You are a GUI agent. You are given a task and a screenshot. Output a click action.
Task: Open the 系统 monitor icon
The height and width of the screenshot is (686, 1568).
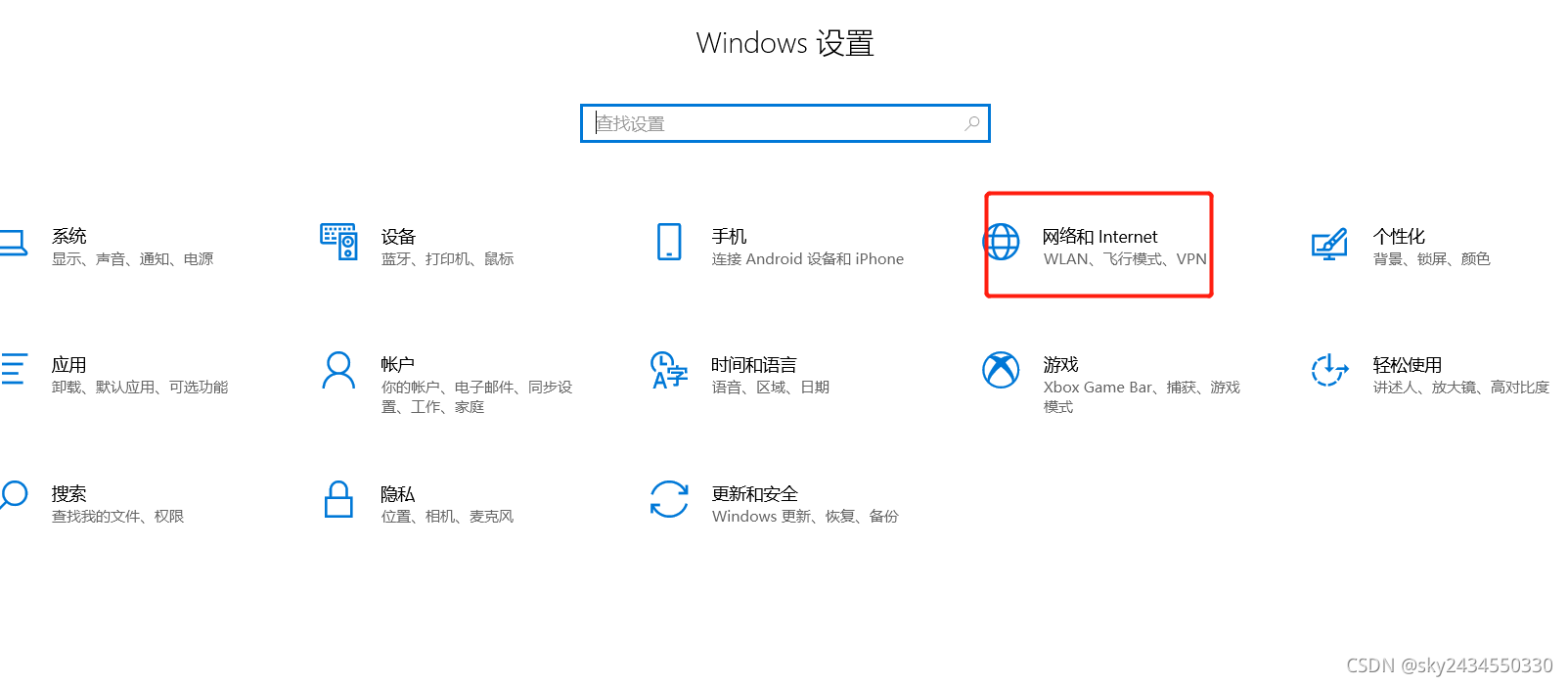12,243
